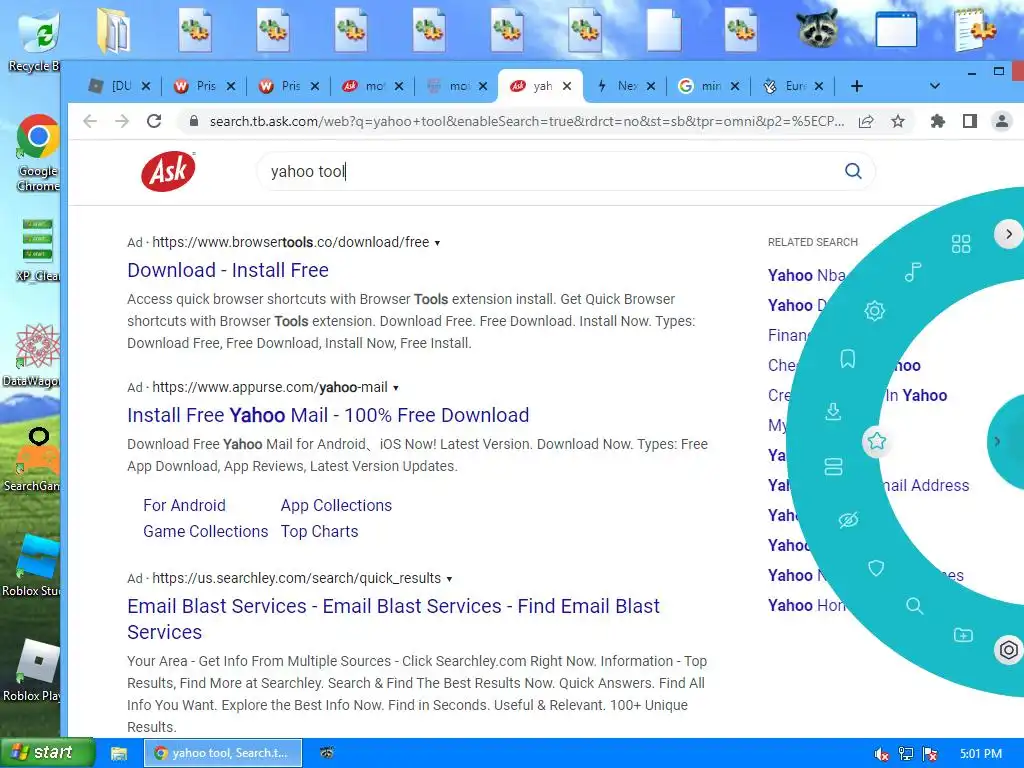Screen dimensions: 1024x768
Task: Open the gear settings icon in teal wheel
Action: pyautogui.click(x=874, y=310)
